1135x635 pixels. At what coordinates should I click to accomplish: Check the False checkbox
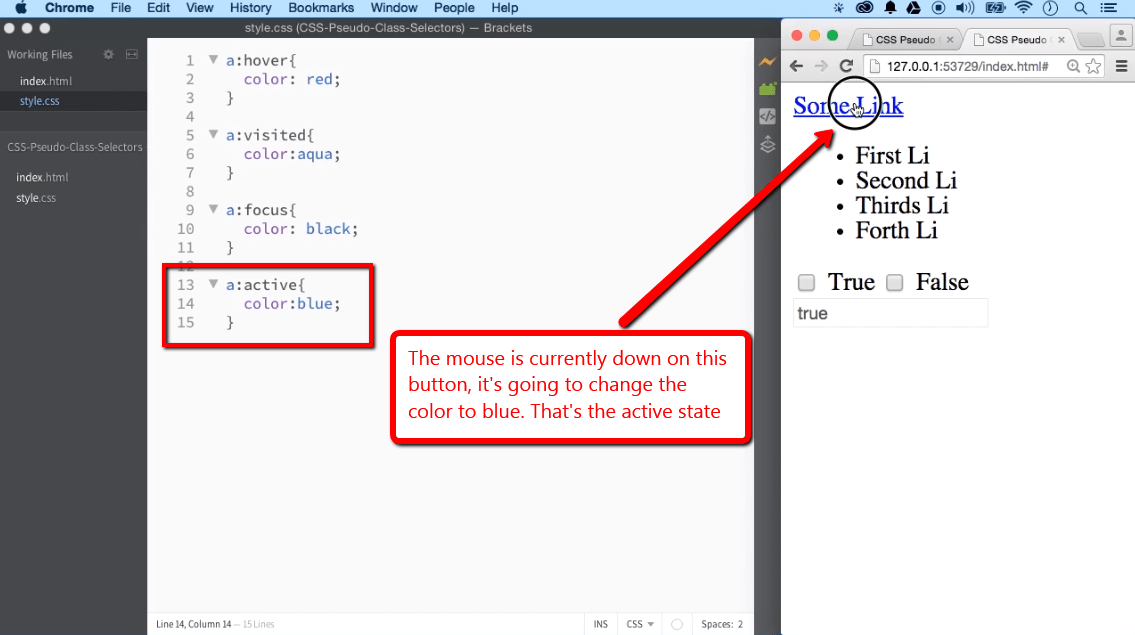tap(894, 282)
